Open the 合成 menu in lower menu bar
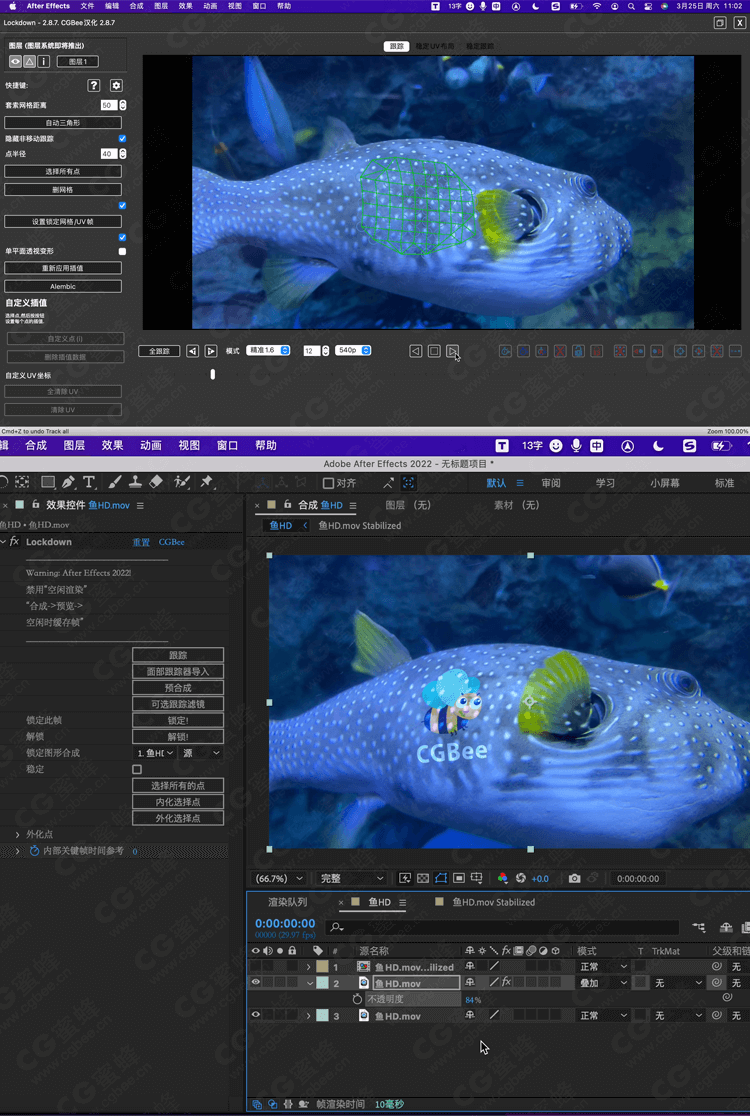750x1116 pixels. click(36, 446)
